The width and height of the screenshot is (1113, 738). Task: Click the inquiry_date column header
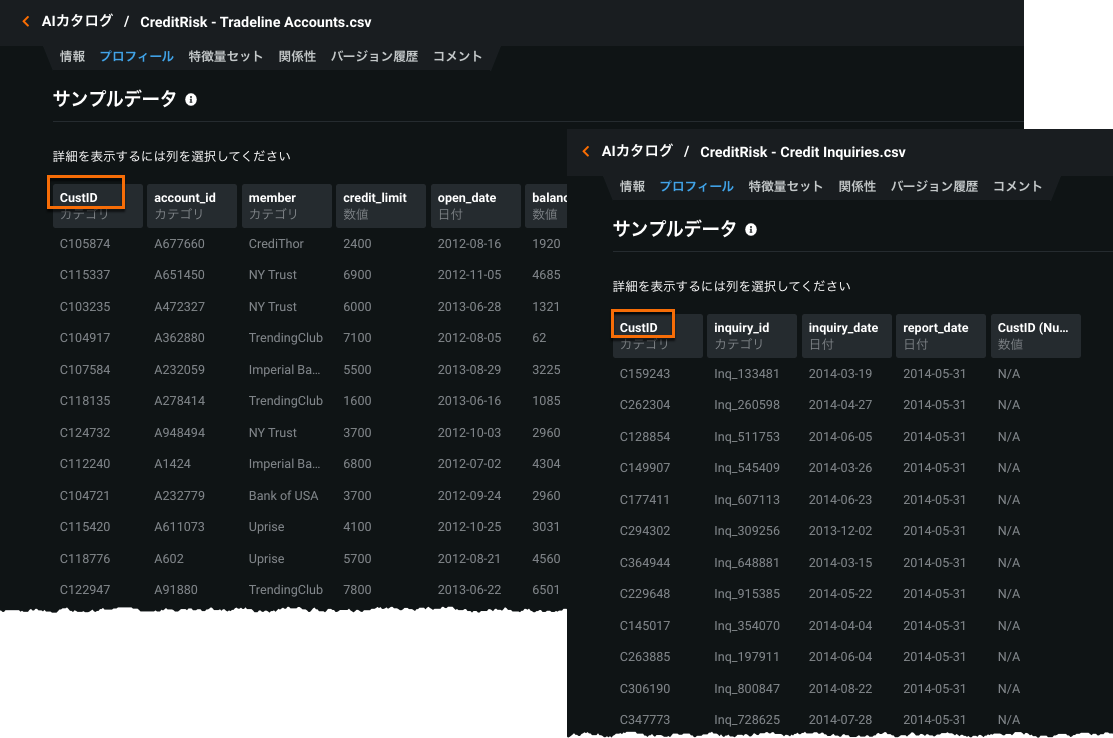(x=845, y=335)
